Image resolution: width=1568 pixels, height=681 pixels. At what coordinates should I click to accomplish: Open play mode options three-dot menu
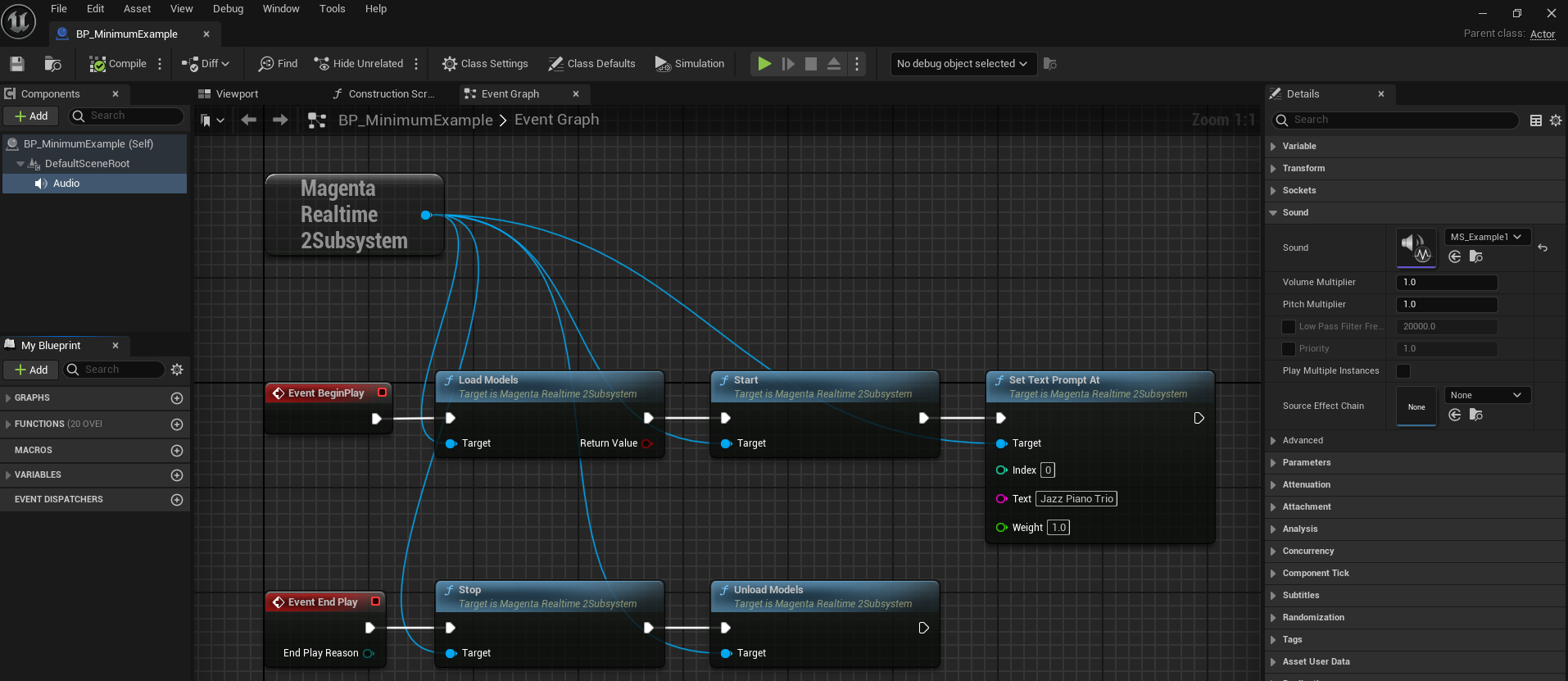[857, 64]
